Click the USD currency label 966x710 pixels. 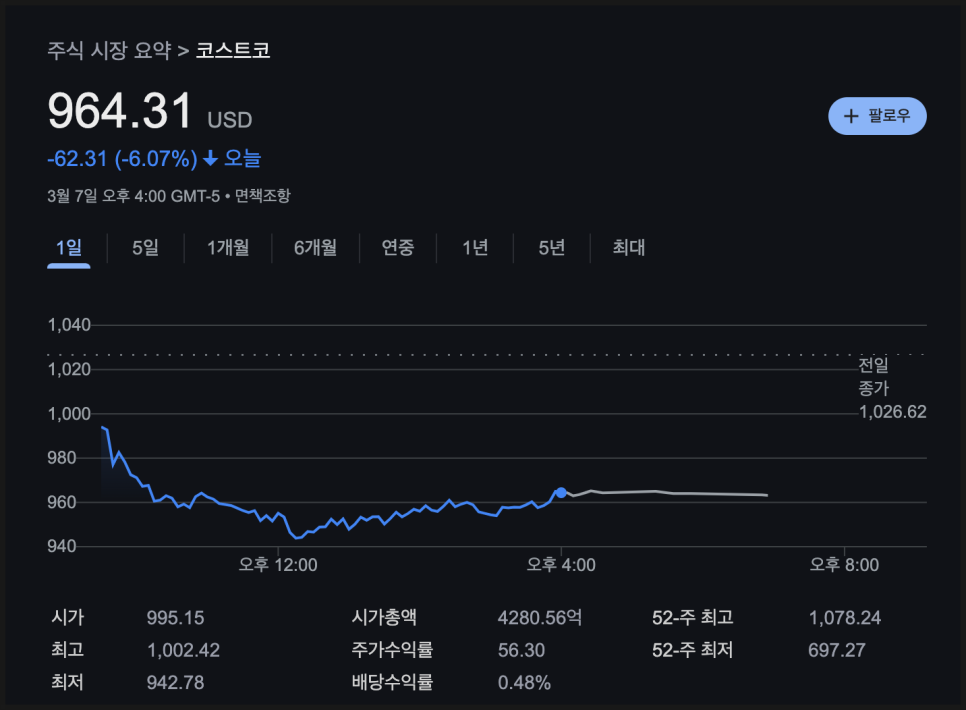(x=230, y=120)
